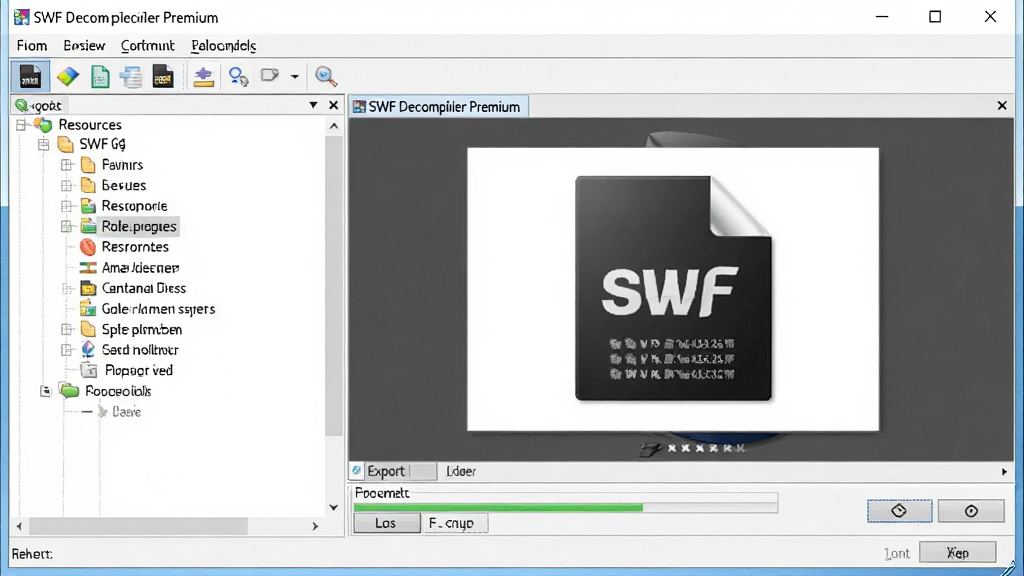Viewport: 1024px width, 576px height.
Task: Click the green document toolbar icon
Action: pyautogui.click(x=100, y=76)
